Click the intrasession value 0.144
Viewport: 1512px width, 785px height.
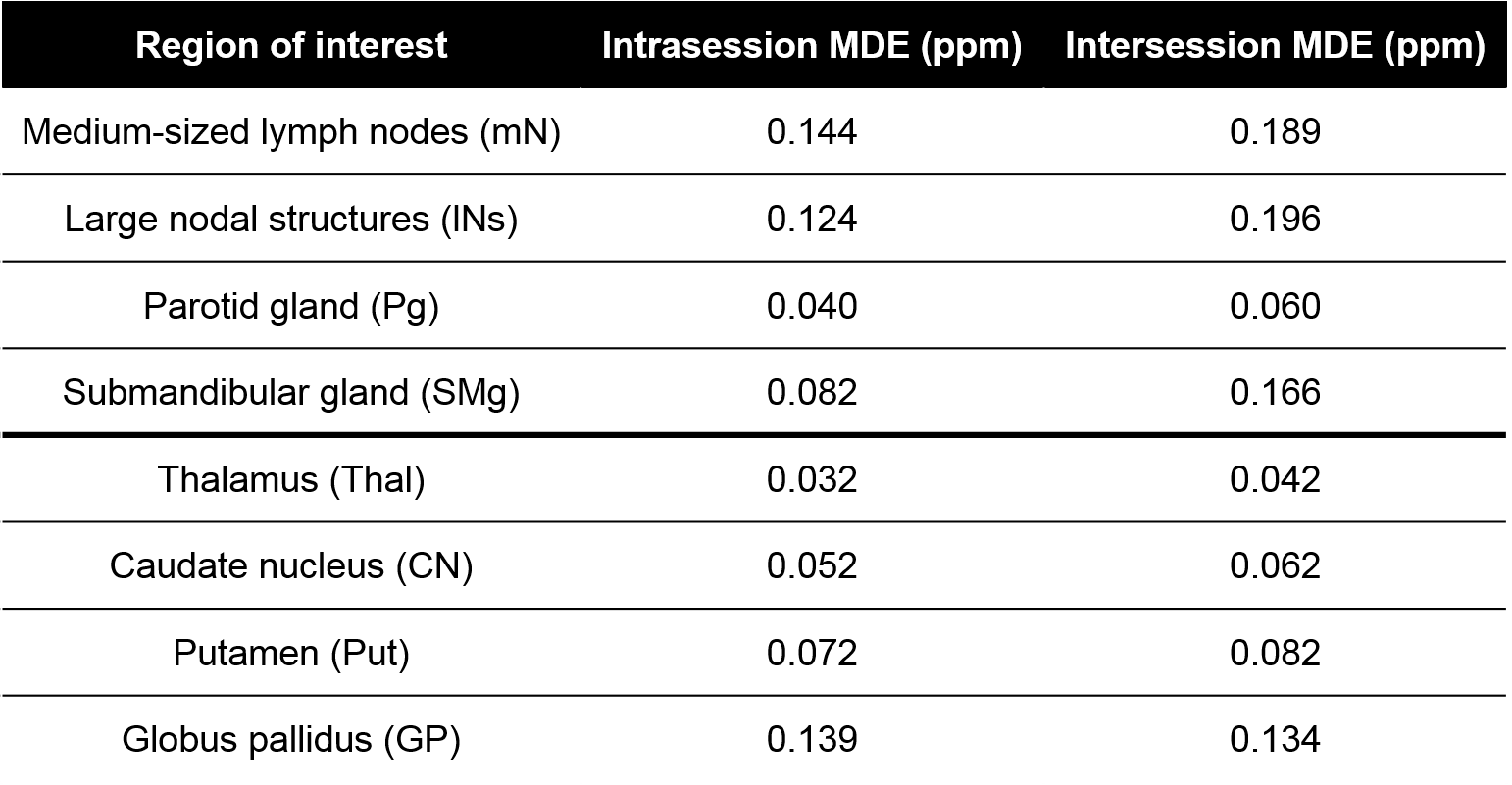click(x=812, y=131)
